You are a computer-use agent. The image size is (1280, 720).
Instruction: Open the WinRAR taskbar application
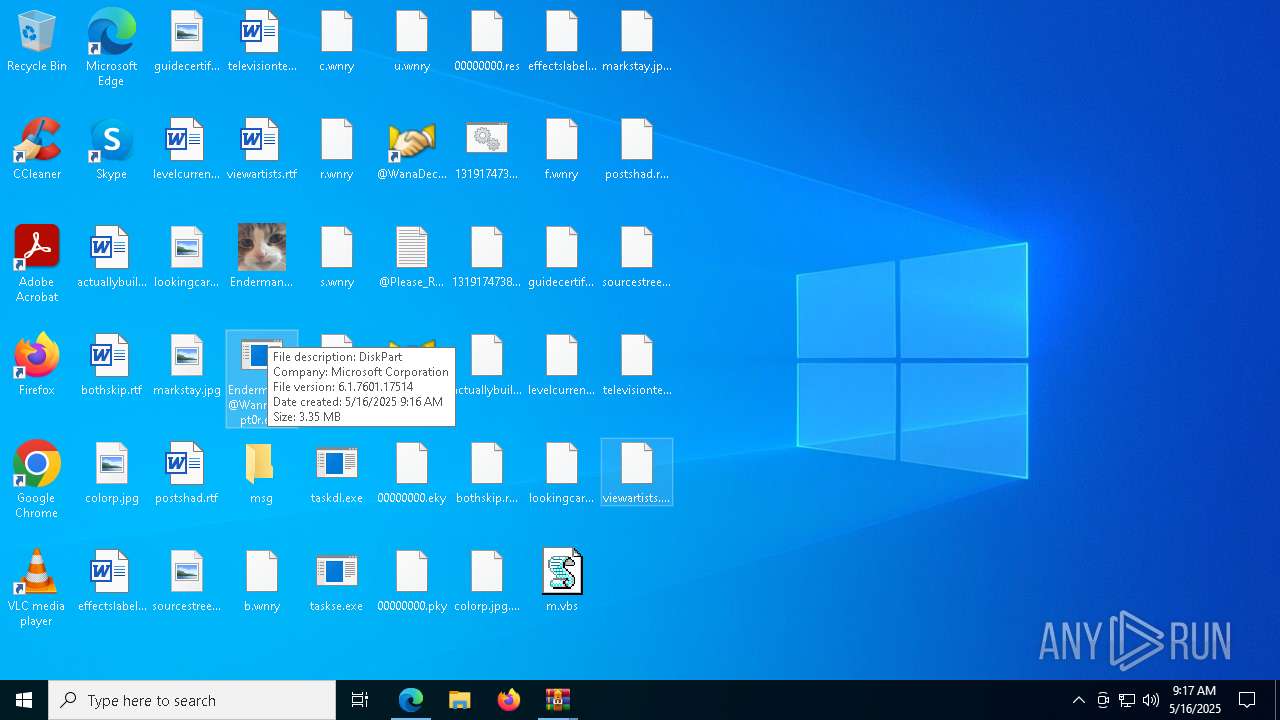tap(558, 700)
